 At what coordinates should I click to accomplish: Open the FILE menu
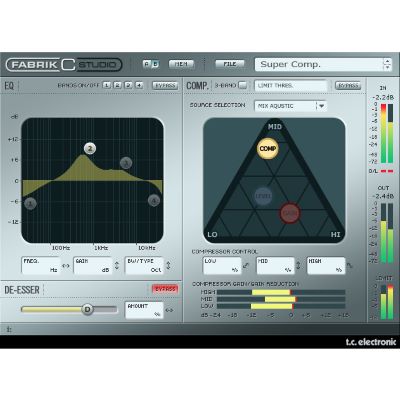click(230, 64)
